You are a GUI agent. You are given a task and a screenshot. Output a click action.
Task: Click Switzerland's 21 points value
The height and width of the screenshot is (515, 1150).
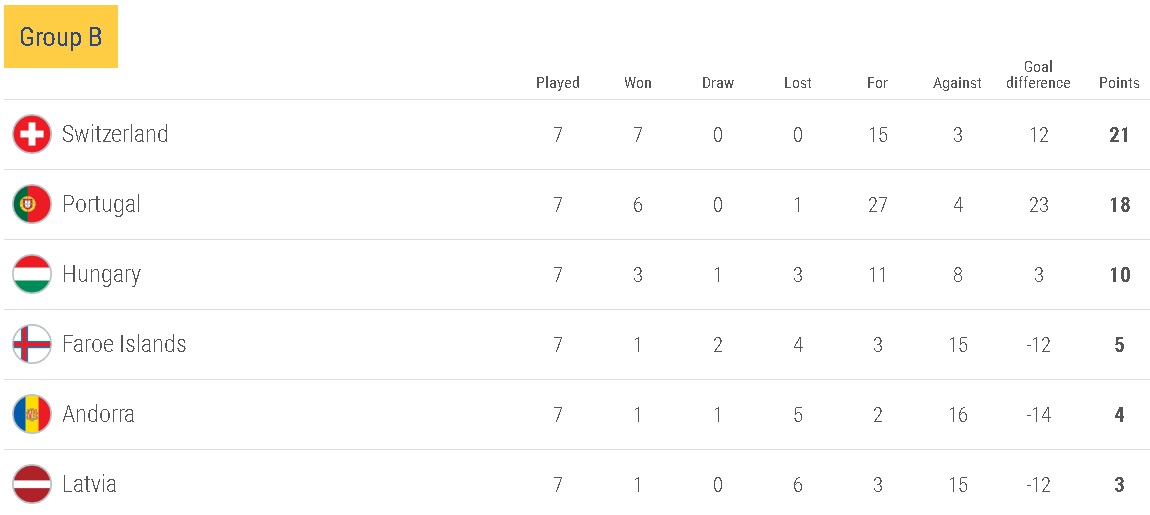pos(1119,134)
